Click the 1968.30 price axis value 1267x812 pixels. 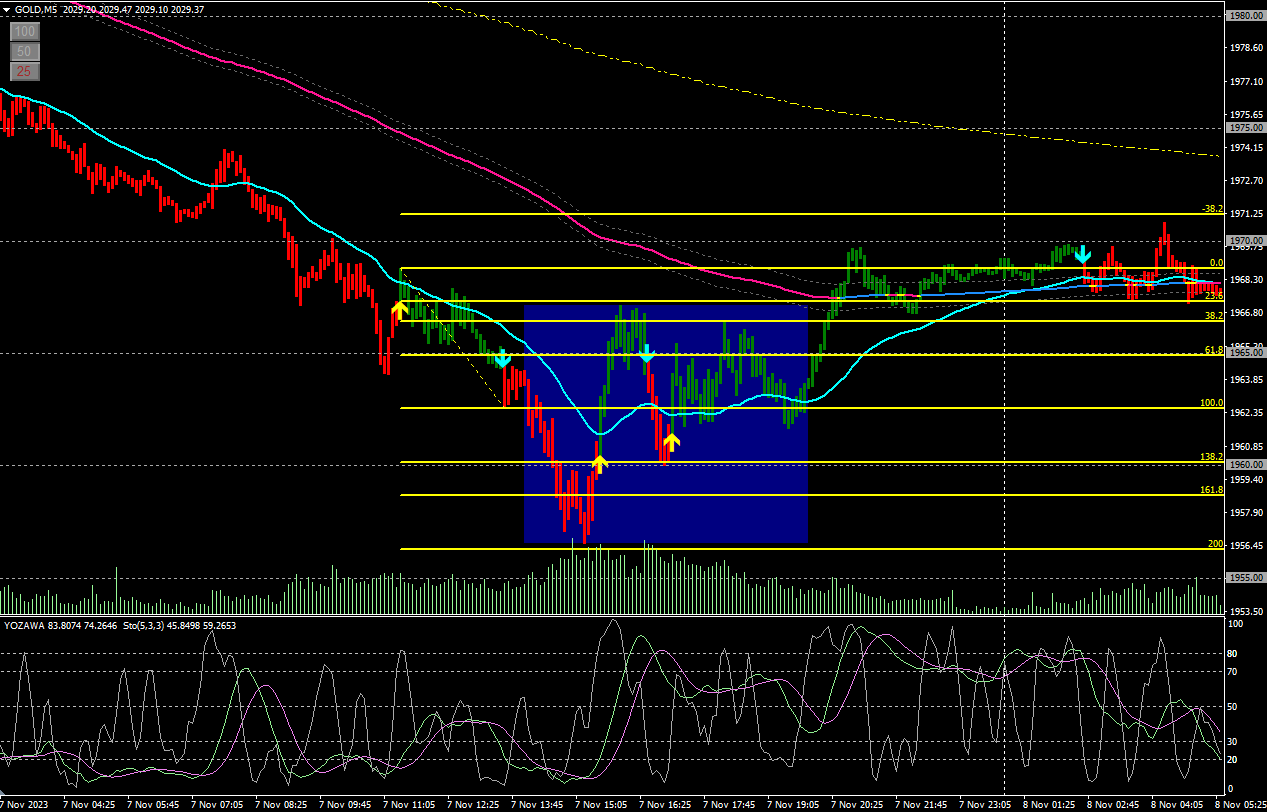pyautogui.click(x=1246, y=280)
